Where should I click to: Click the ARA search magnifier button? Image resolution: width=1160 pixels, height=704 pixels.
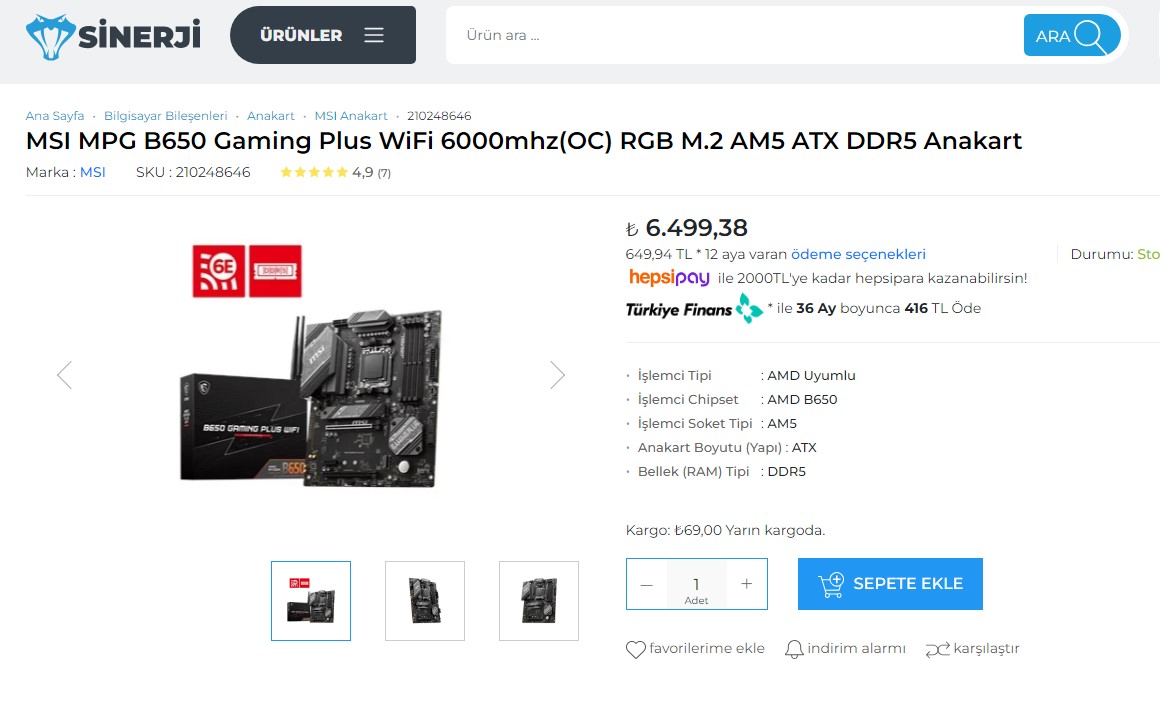click(x=1071, y=35)
